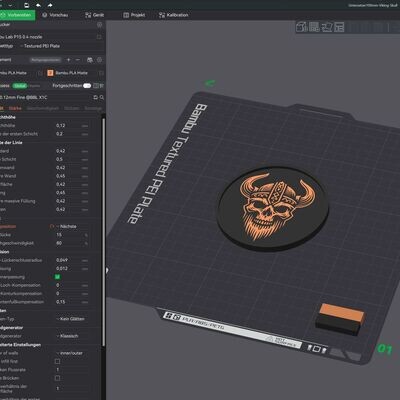Viewport: 400px width, 400px height.
Task: Edit the Bambu Lab P1S 0.4 nozzle preset
Action: point(99,37)
